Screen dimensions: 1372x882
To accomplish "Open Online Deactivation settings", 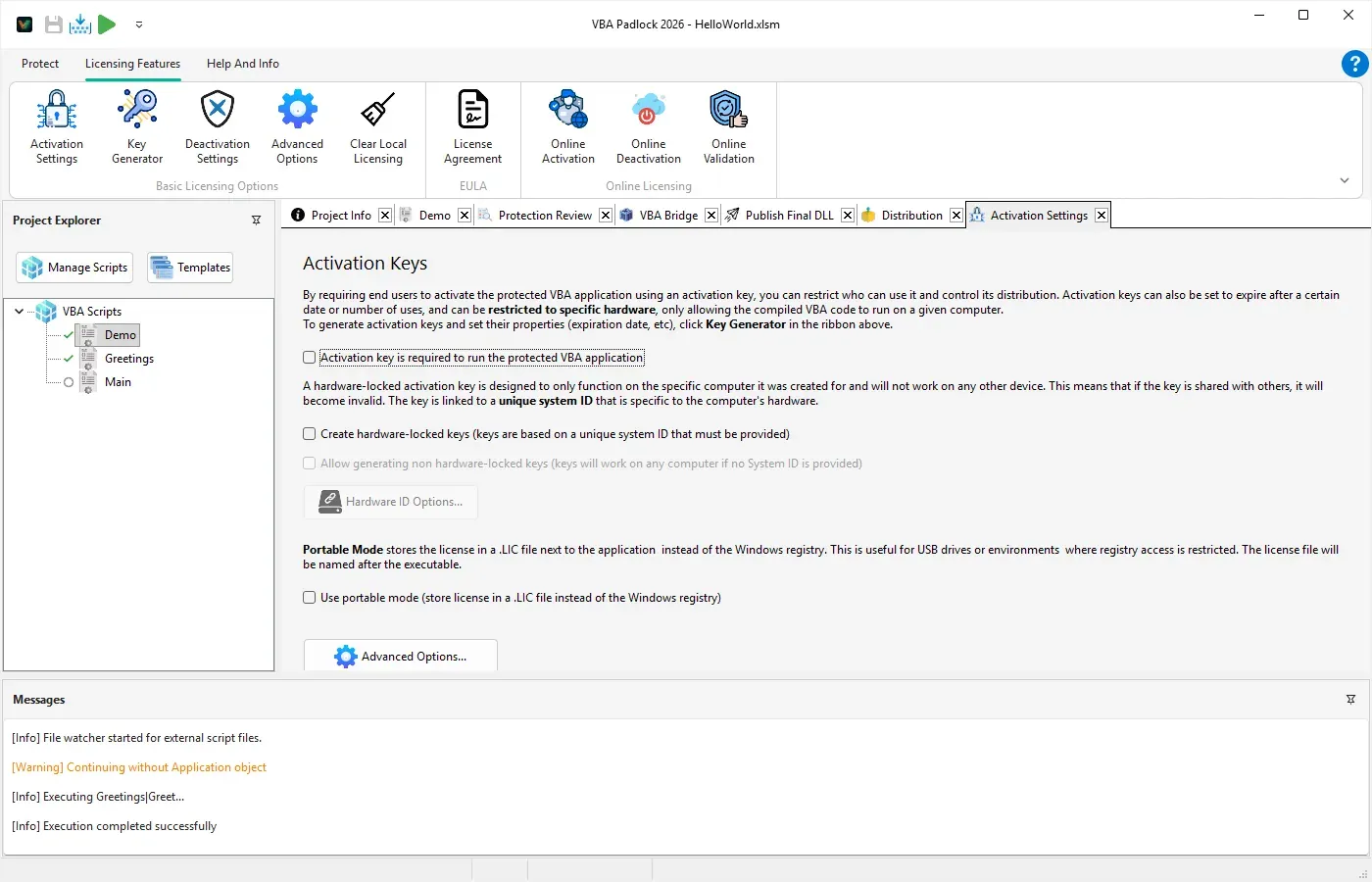I will (x=649, y=128).
